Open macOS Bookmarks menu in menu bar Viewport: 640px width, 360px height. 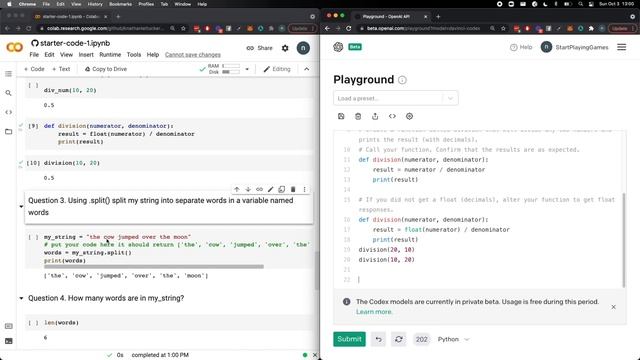pos(120,4)
